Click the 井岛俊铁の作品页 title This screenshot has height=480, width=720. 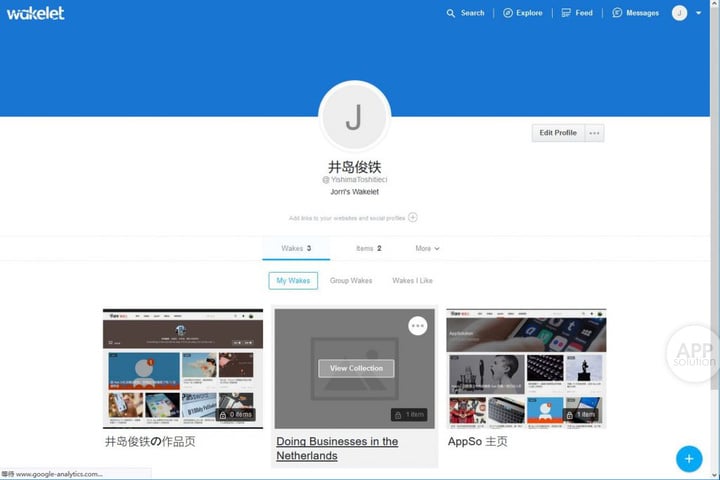[x=150, y=441]
